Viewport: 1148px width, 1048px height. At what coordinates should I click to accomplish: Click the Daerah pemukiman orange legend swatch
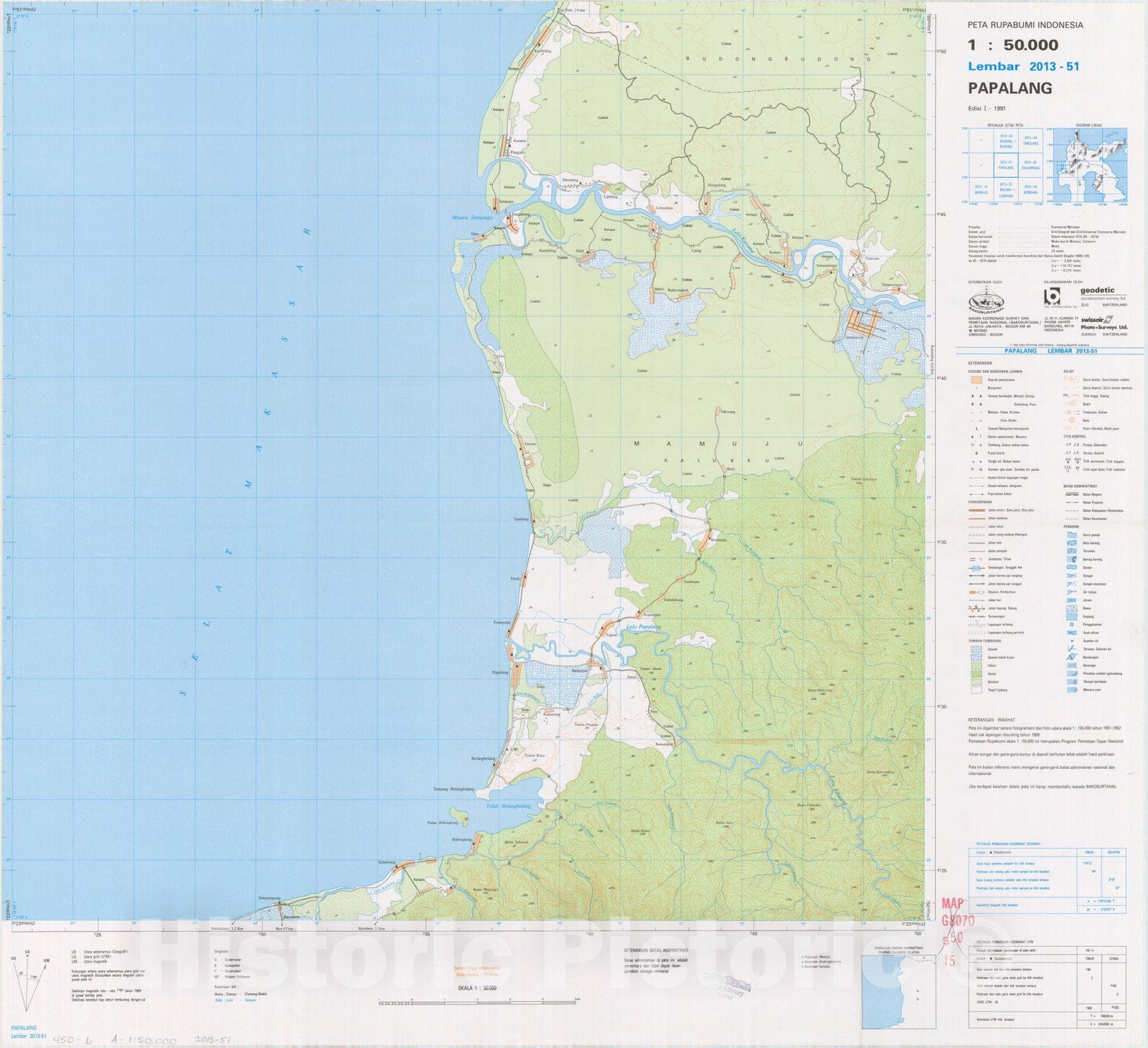[974, 379]
